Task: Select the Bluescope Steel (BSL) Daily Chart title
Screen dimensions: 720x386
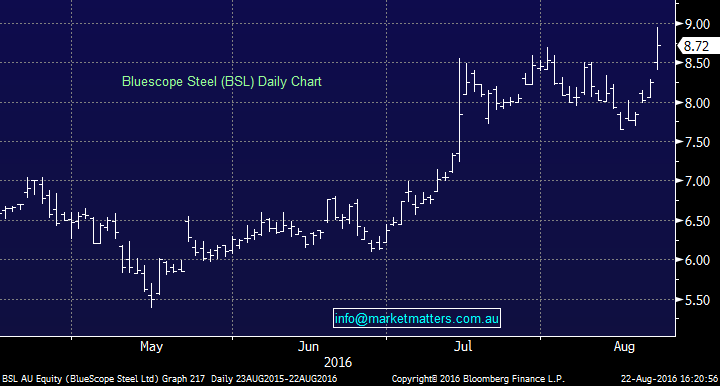Action: coord(222,82)
